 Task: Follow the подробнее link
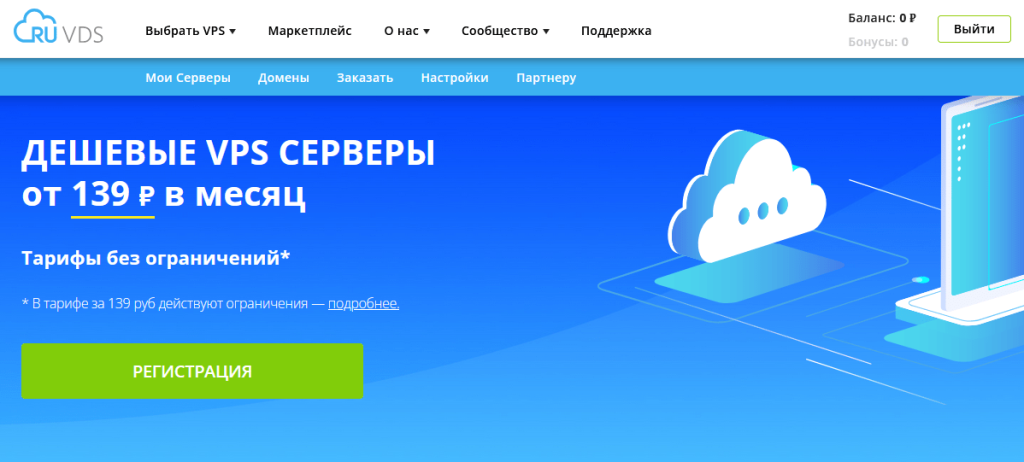point(363,303)
